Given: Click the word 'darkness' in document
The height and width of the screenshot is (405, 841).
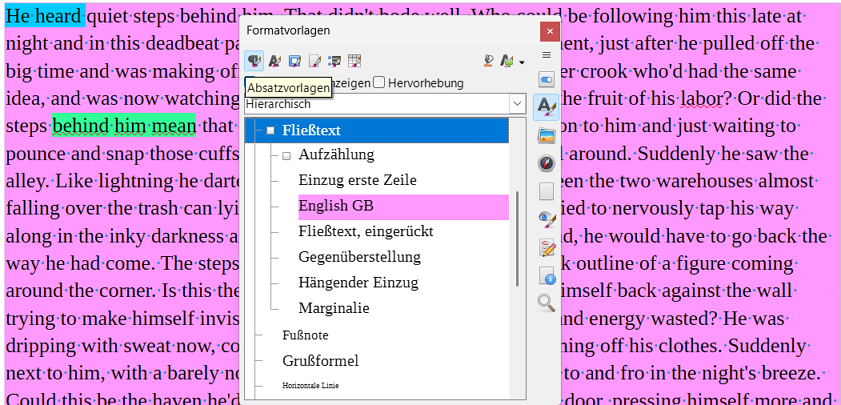Looking at the screenshot, I should pos(187,236).
